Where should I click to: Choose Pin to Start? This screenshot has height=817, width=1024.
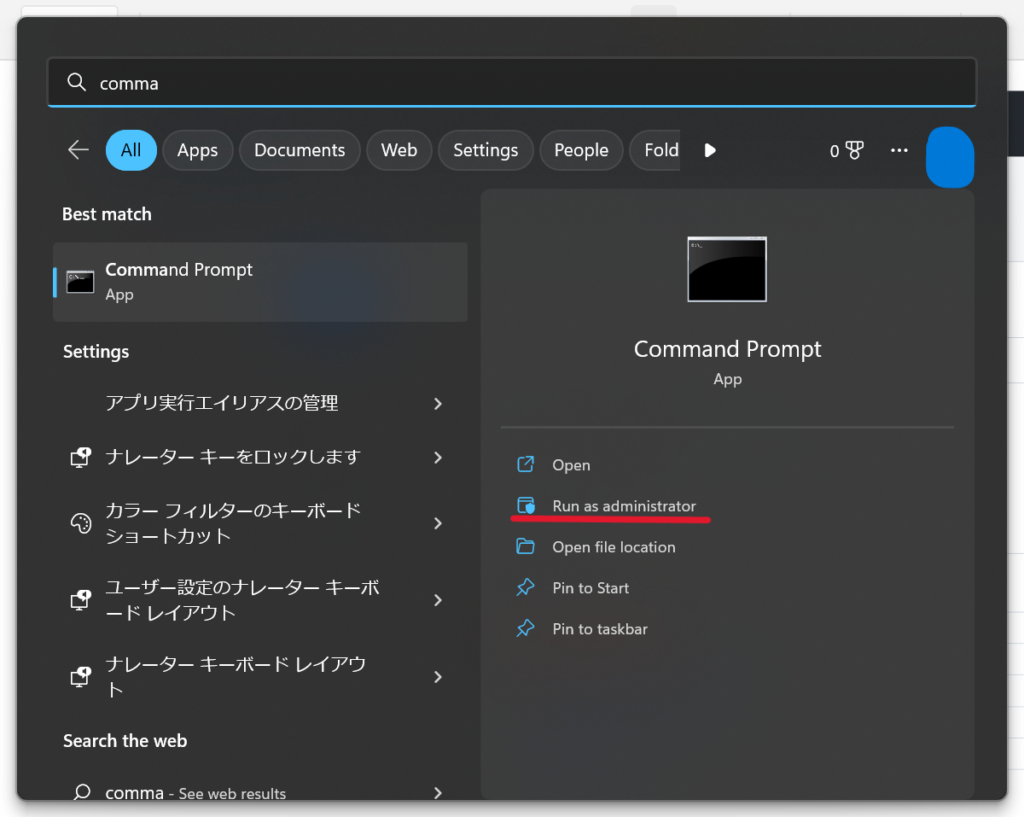pos(590,588)
